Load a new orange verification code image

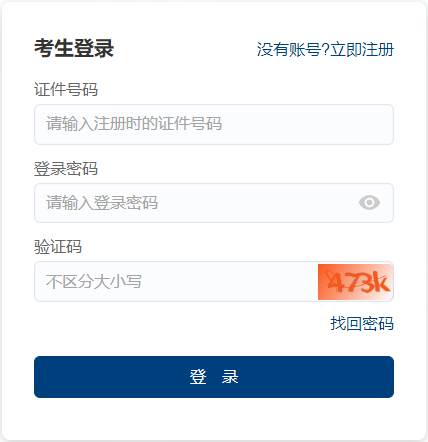pyautogui.click(x=355, y=282)
